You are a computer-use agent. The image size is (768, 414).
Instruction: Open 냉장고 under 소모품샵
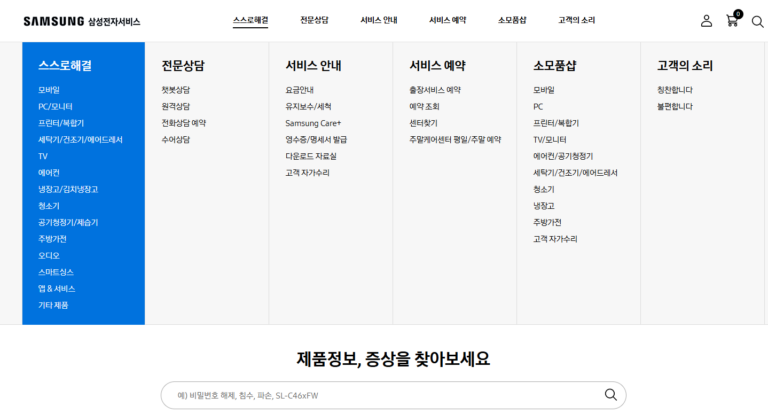coord(544,206)
